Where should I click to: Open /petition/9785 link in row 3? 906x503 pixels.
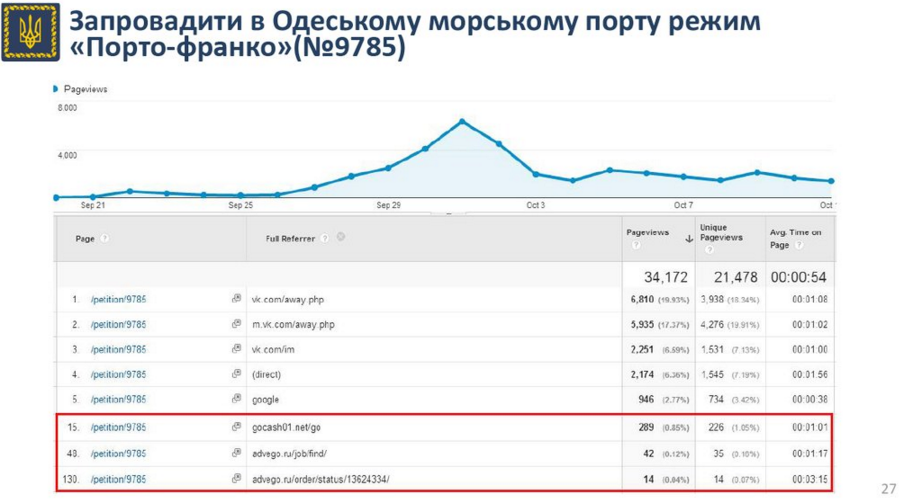118,349
